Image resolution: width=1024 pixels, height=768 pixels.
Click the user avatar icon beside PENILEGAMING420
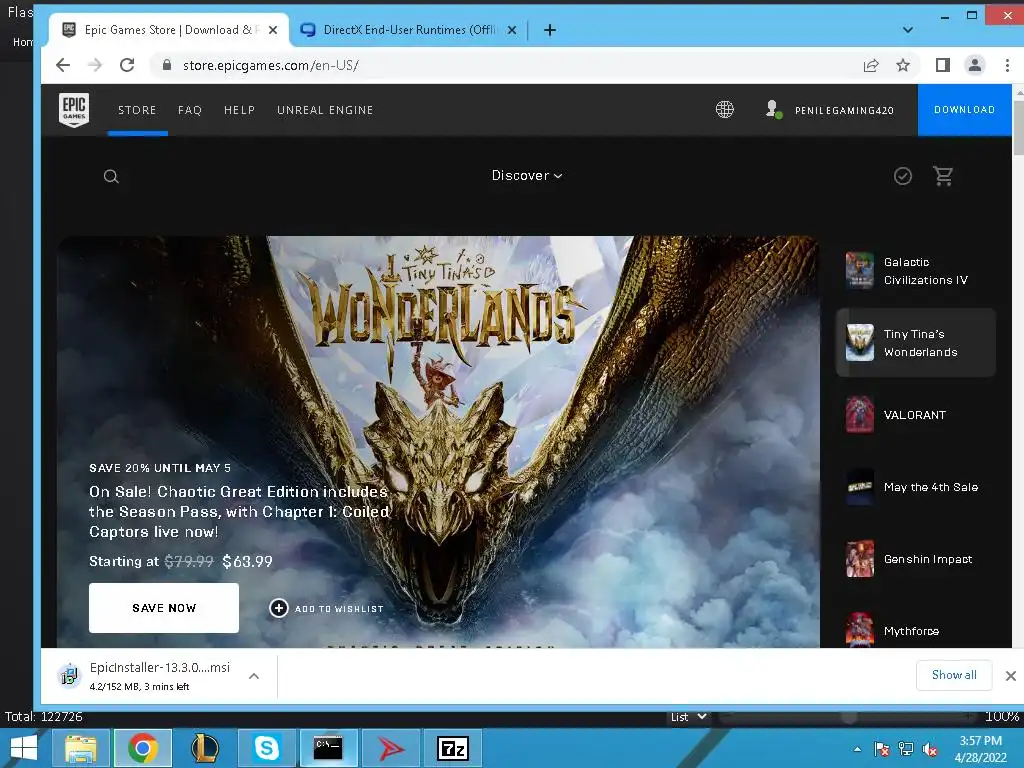click(x=773, y=109)
